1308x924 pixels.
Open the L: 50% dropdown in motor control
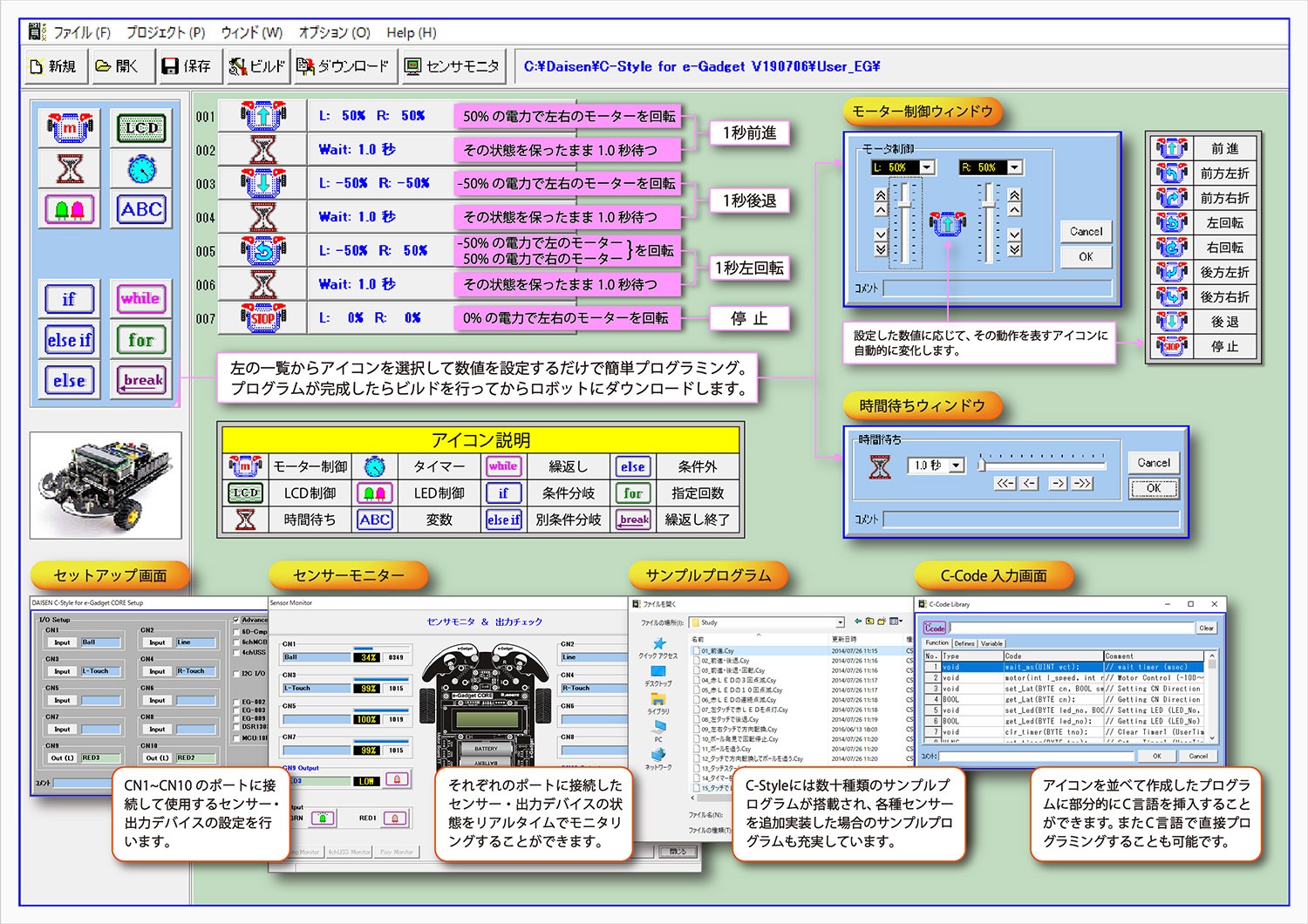(x=927, y=167)
